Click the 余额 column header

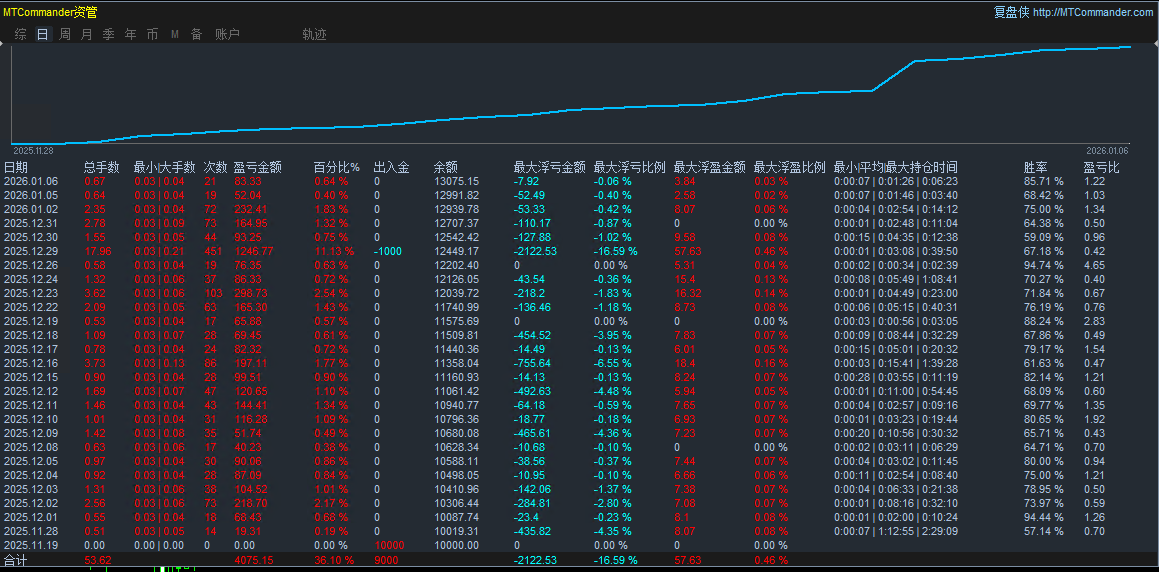point(446,168)
